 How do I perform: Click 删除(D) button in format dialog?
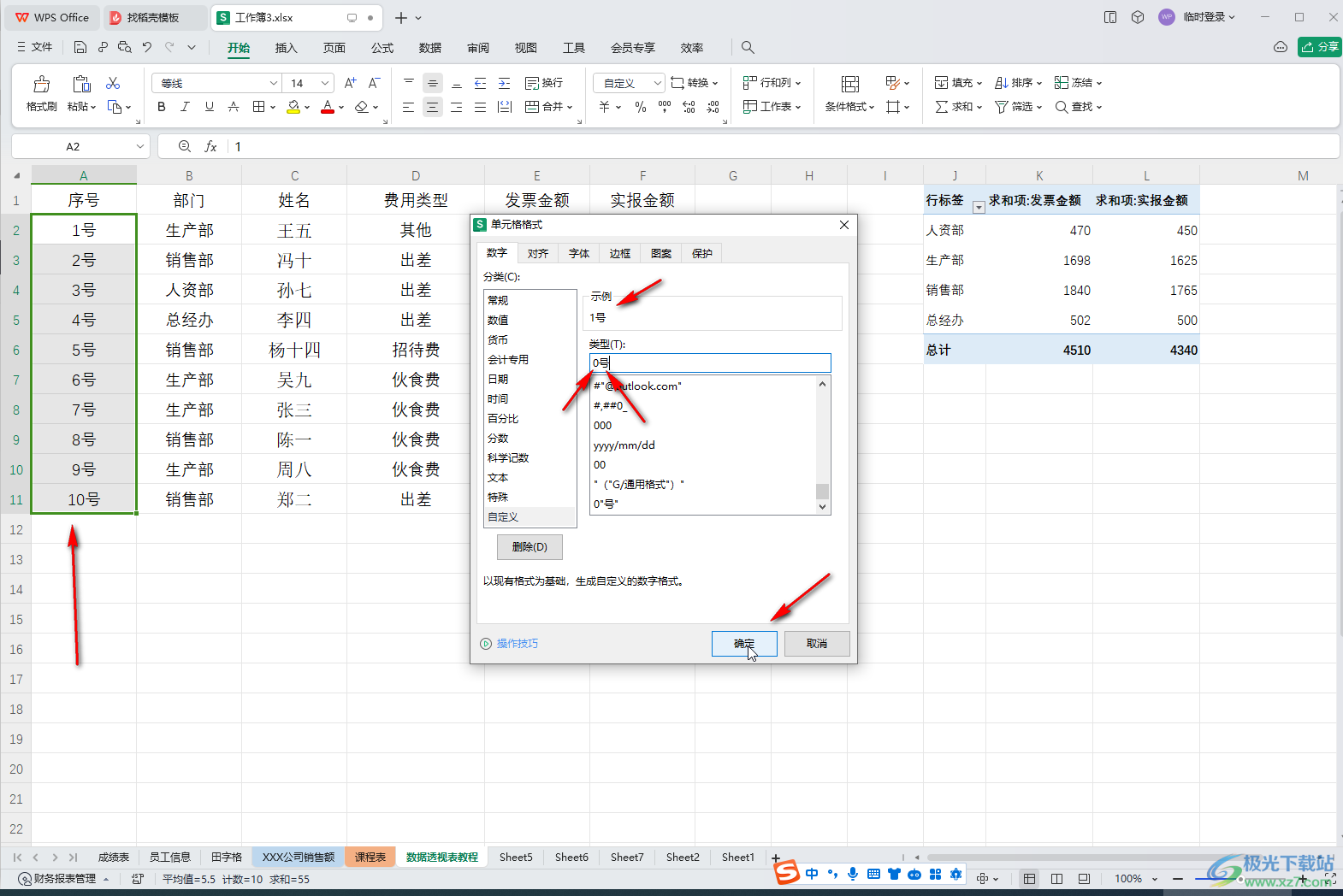point(530,547)
